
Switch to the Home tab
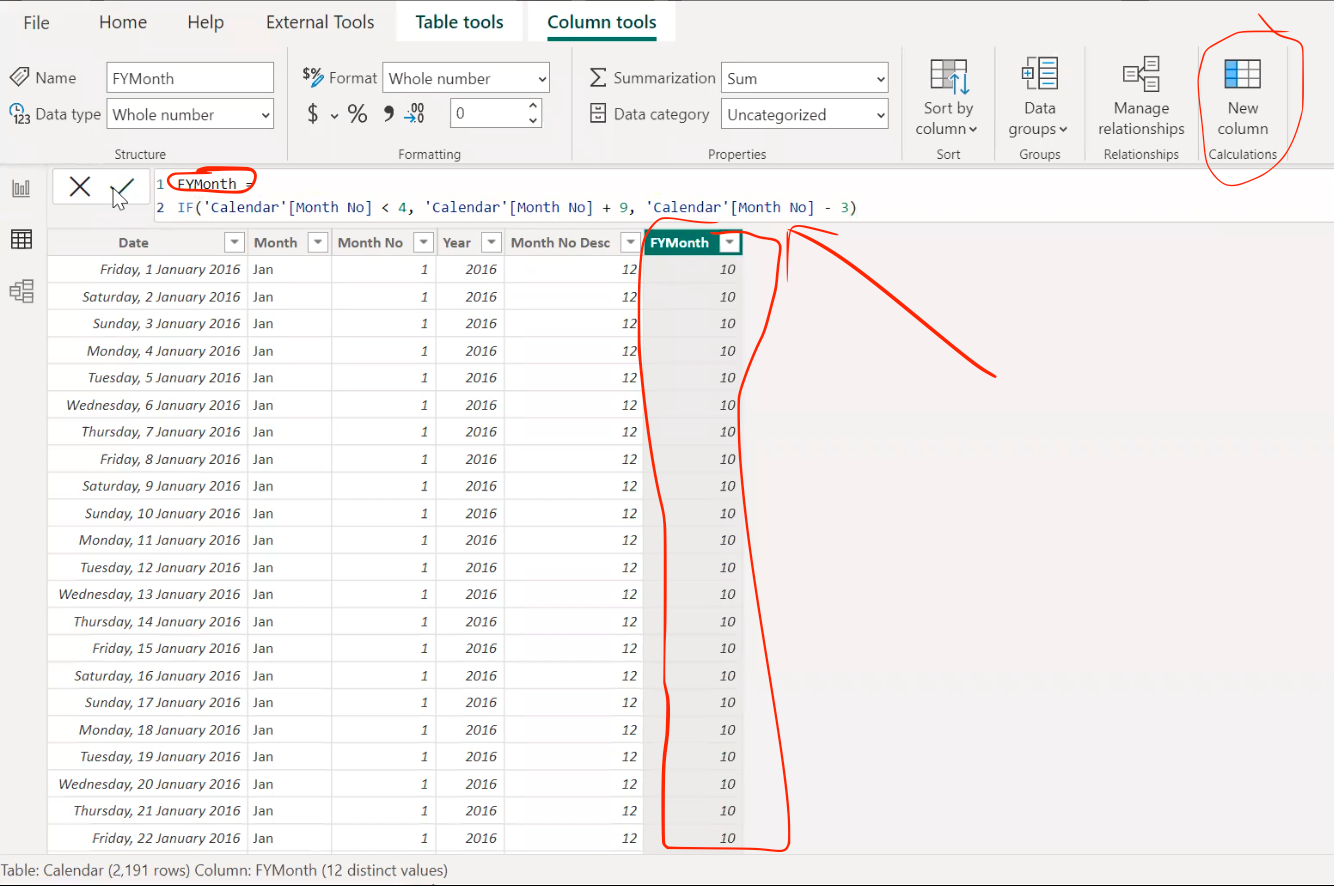(123, 22)
